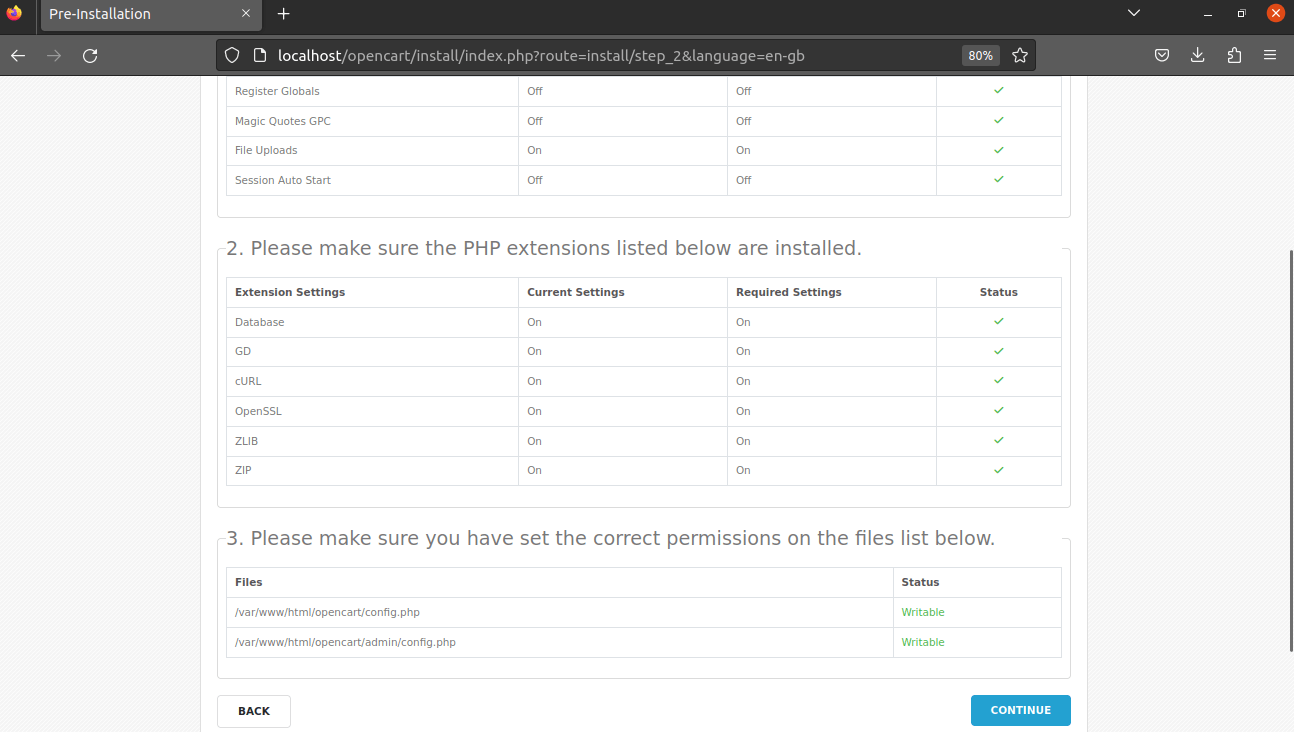The width and height of the screenshot is (1294, 732).
Task: Click the Extension Settings column header
Action: 290,292
